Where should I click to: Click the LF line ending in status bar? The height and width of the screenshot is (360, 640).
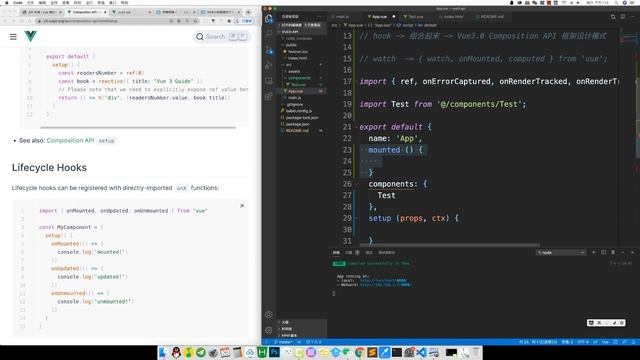click(595, 342)
